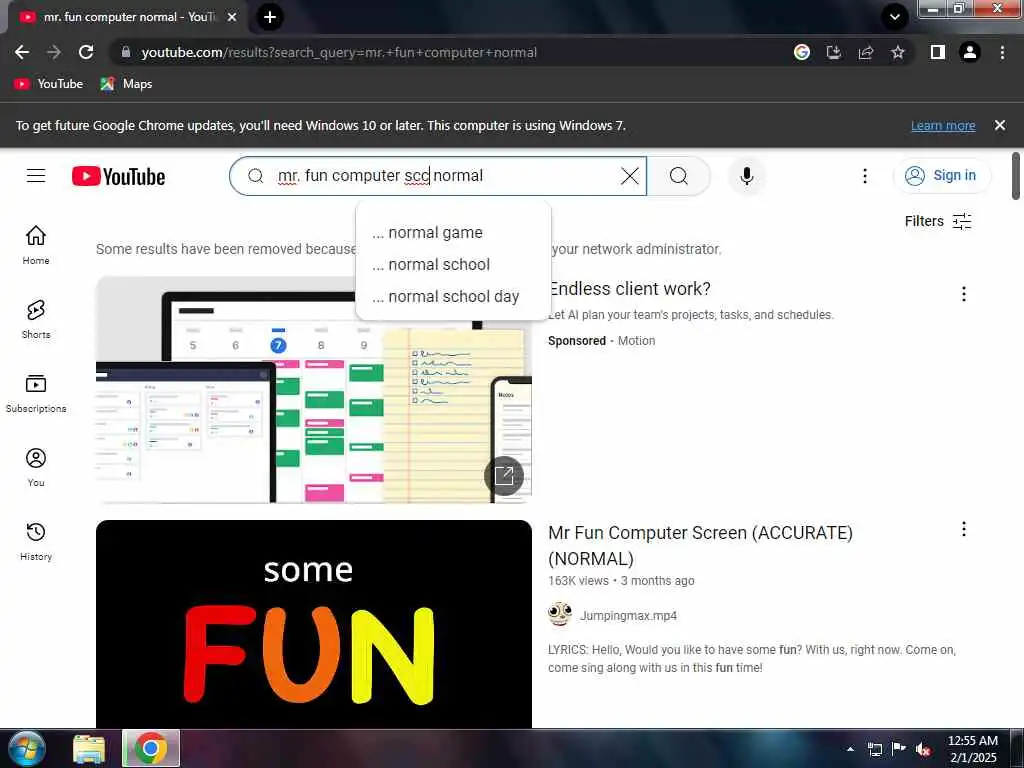Open History in the sidebar

point(36,542)
